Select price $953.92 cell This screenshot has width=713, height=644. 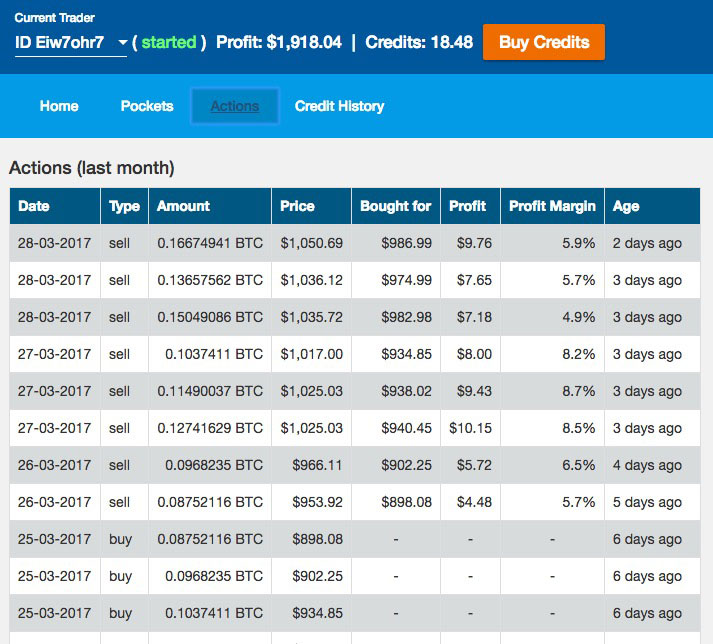[311, 502]
